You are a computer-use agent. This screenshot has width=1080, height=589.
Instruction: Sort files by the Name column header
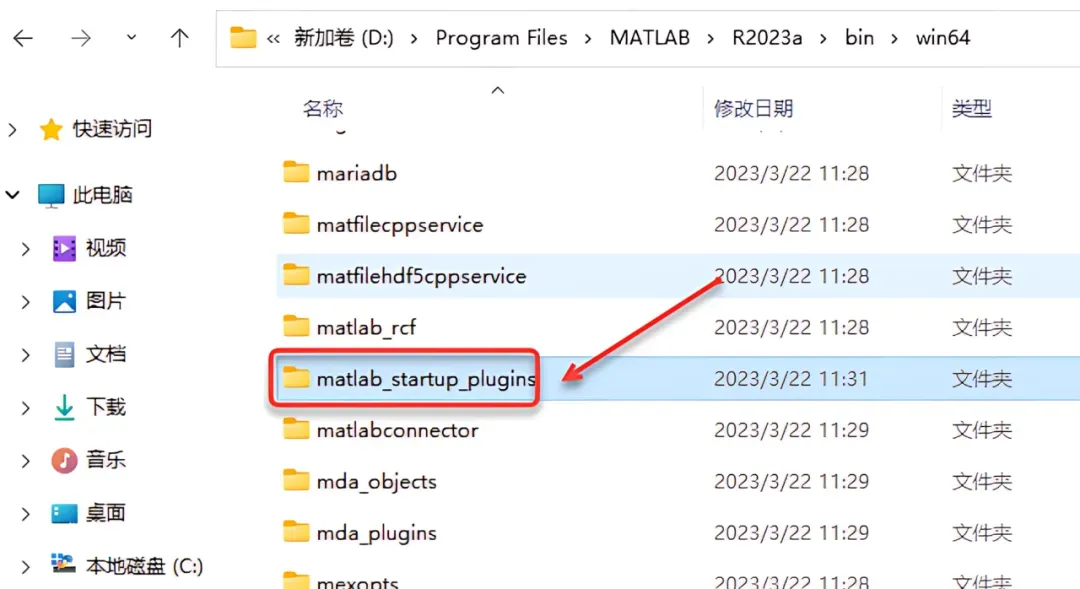tap(322, 108)
